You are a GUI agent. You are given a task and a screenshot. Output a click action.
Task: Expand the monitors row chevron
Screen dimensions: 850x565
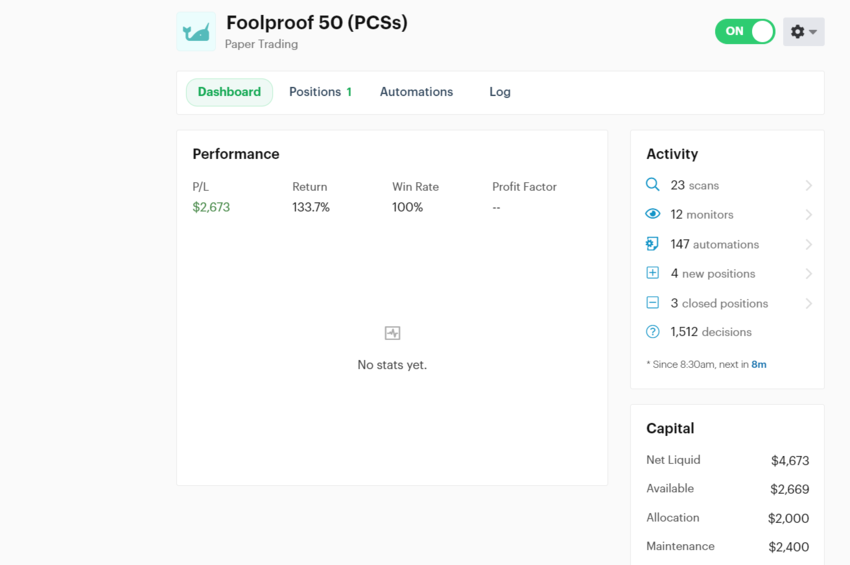pos(808,214)
